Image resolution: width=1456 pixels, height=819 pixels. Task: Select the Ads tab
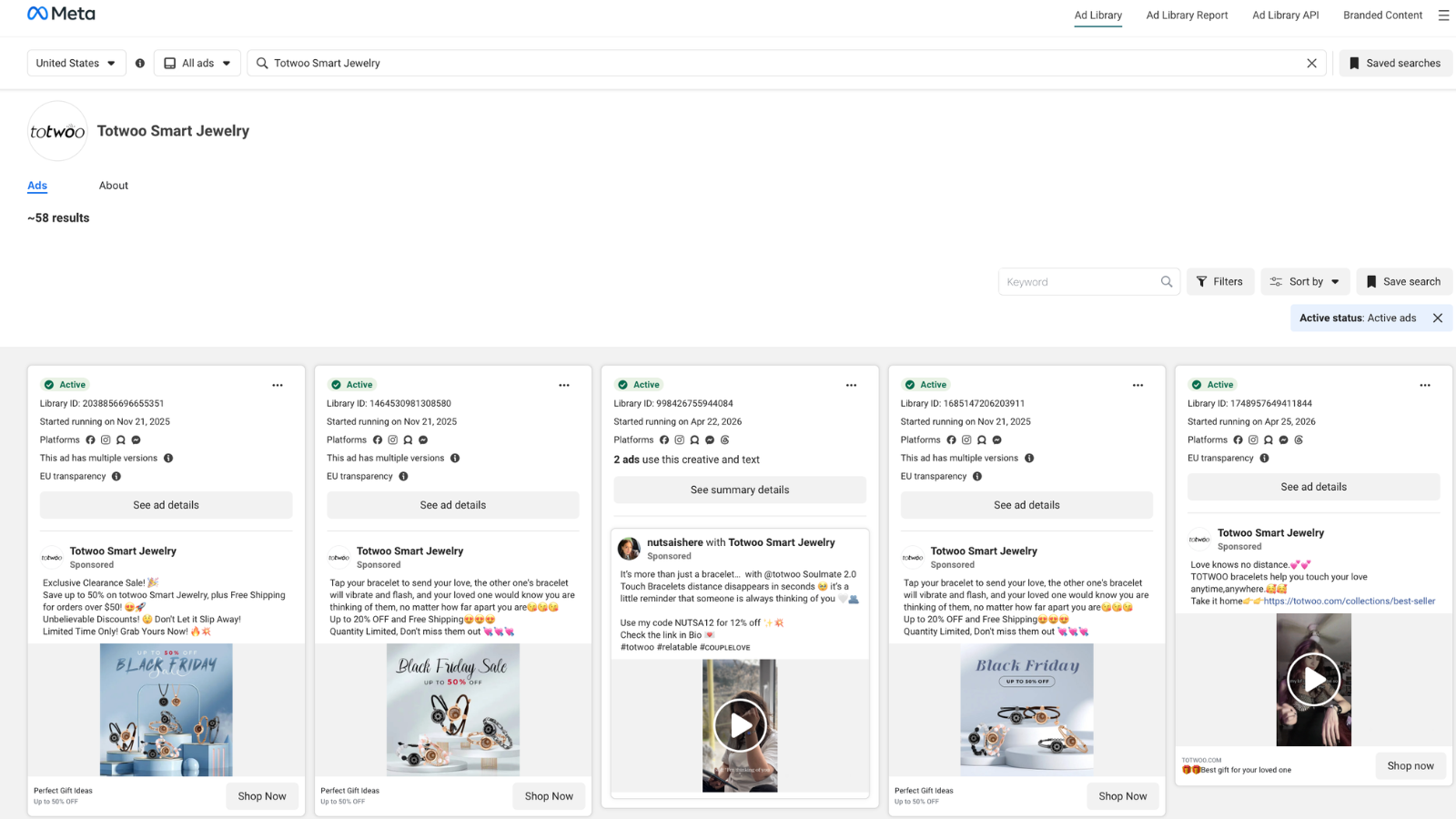pyautogui.click(x=37, y=186)
